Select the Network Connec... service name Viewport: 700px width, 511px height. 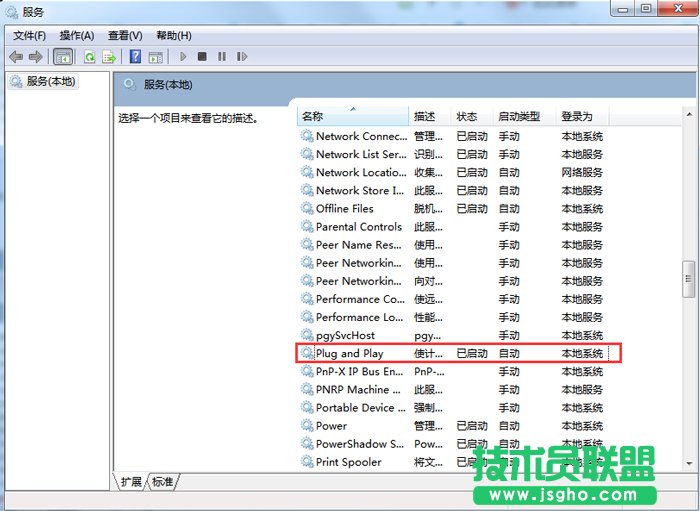click(362, 136)
